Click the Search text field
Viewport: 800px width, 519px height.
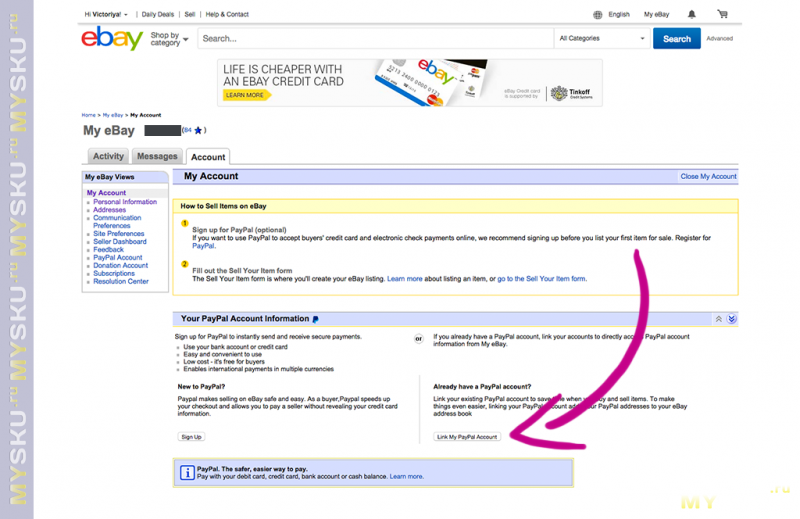[x=376, y=38]
